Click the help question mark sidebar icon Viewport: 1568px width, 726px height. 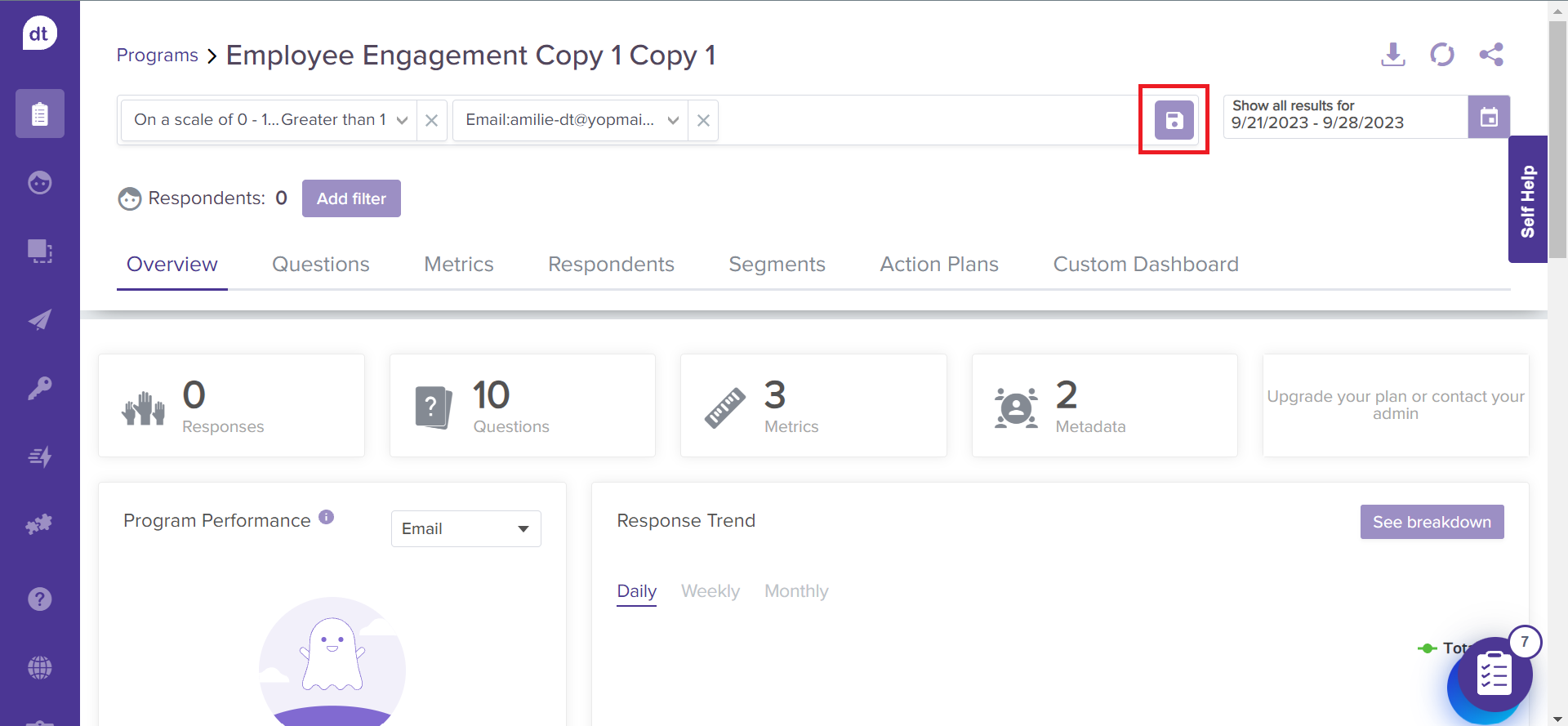(x=39, y=599)
